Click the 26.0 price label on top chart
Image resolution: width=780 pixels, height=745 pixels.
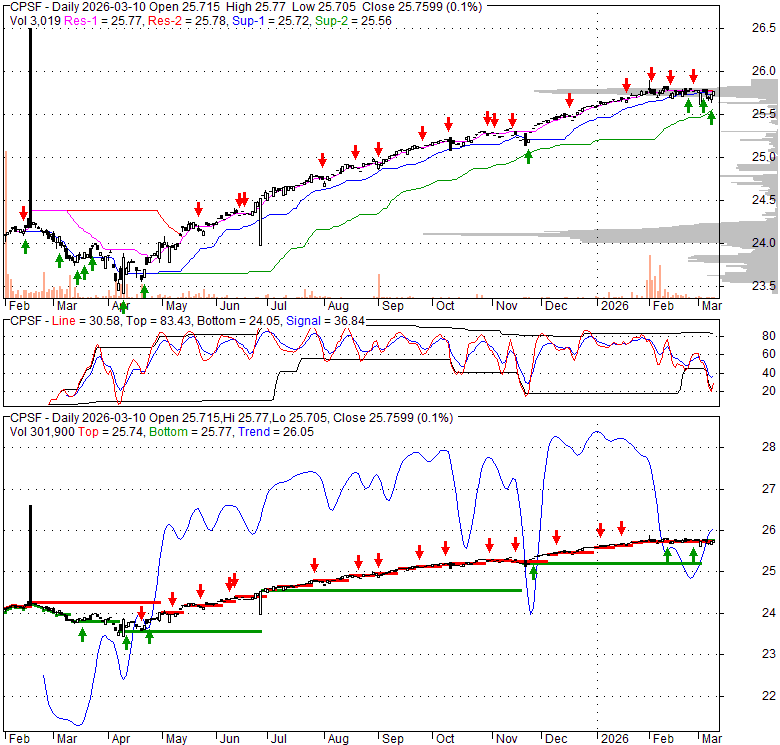[764, 71]
